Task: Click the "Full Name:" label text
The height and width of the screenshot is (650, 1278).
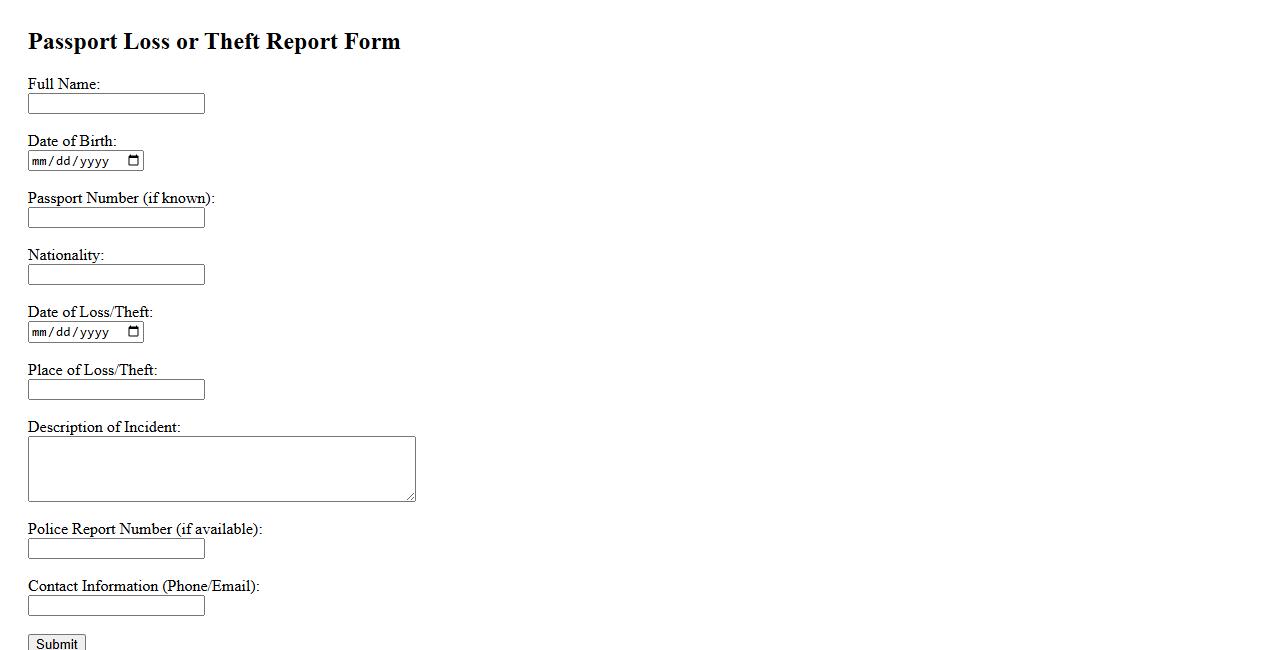Action: (x=64, y=84)
